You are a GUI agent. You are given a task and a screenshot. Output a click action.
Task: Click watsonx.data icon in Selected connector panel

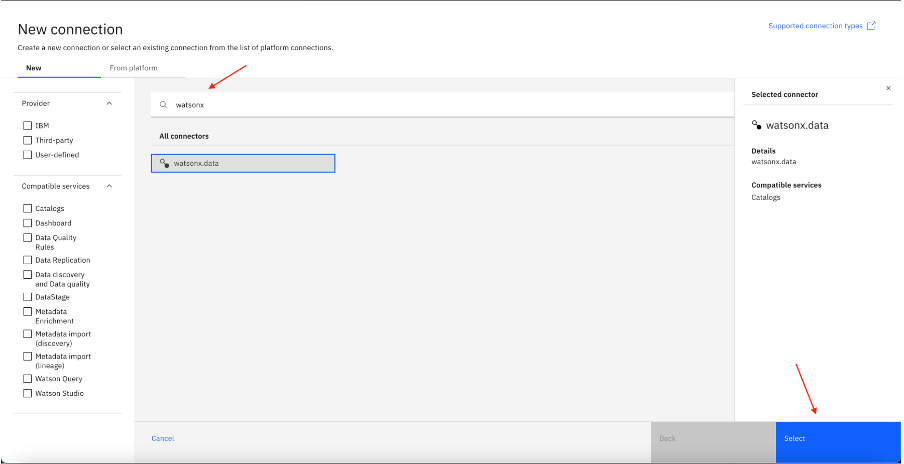tap(757, 126)
